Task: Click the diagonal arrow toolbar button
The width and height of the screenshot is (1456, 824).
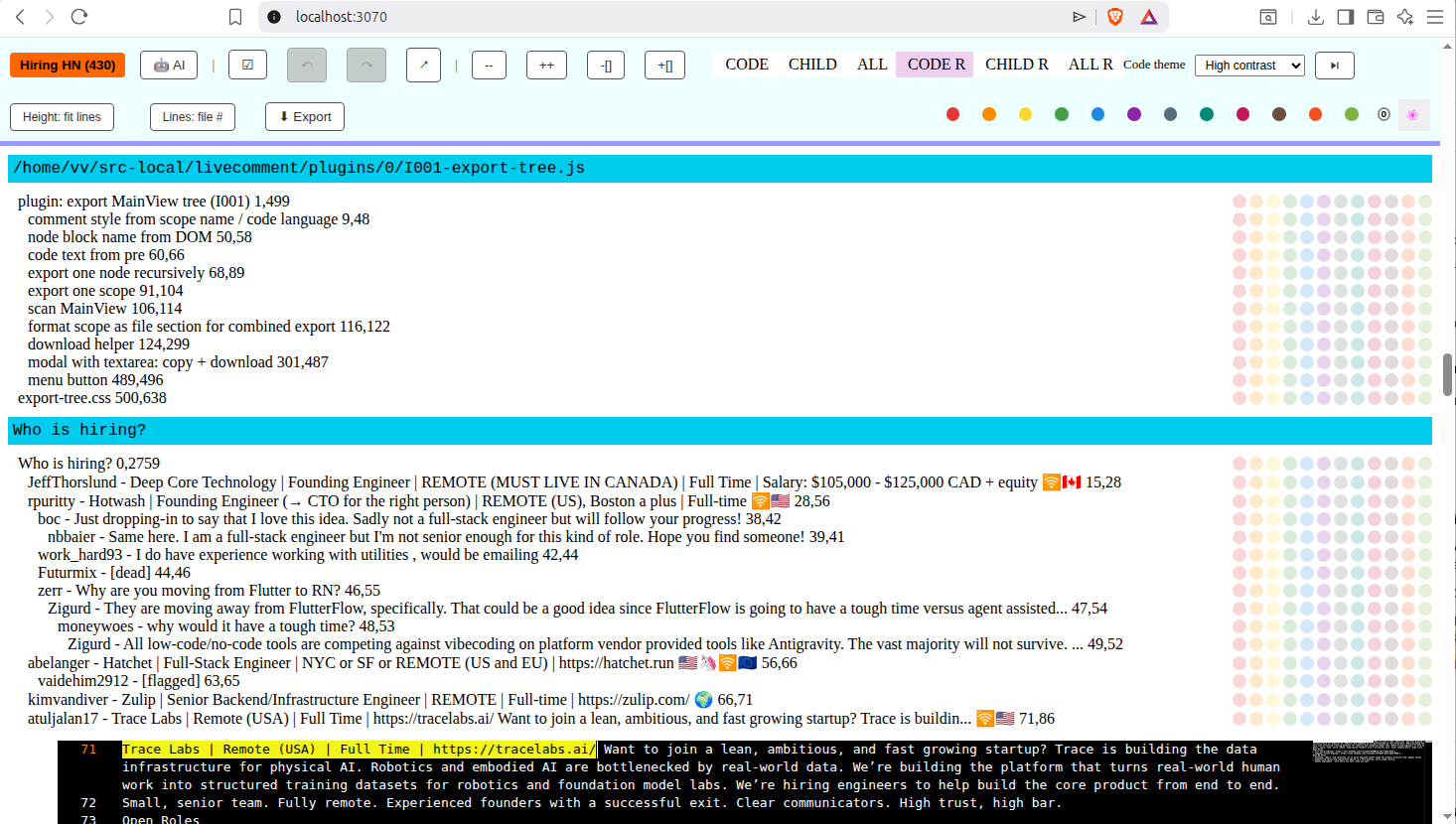Action: (423, 66)
